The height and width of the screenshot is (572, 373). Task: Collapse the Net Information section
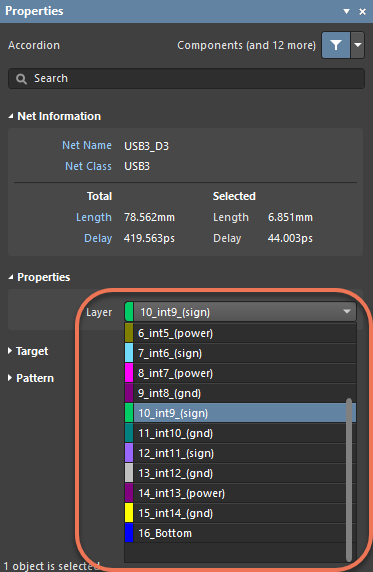click(11, 116)
